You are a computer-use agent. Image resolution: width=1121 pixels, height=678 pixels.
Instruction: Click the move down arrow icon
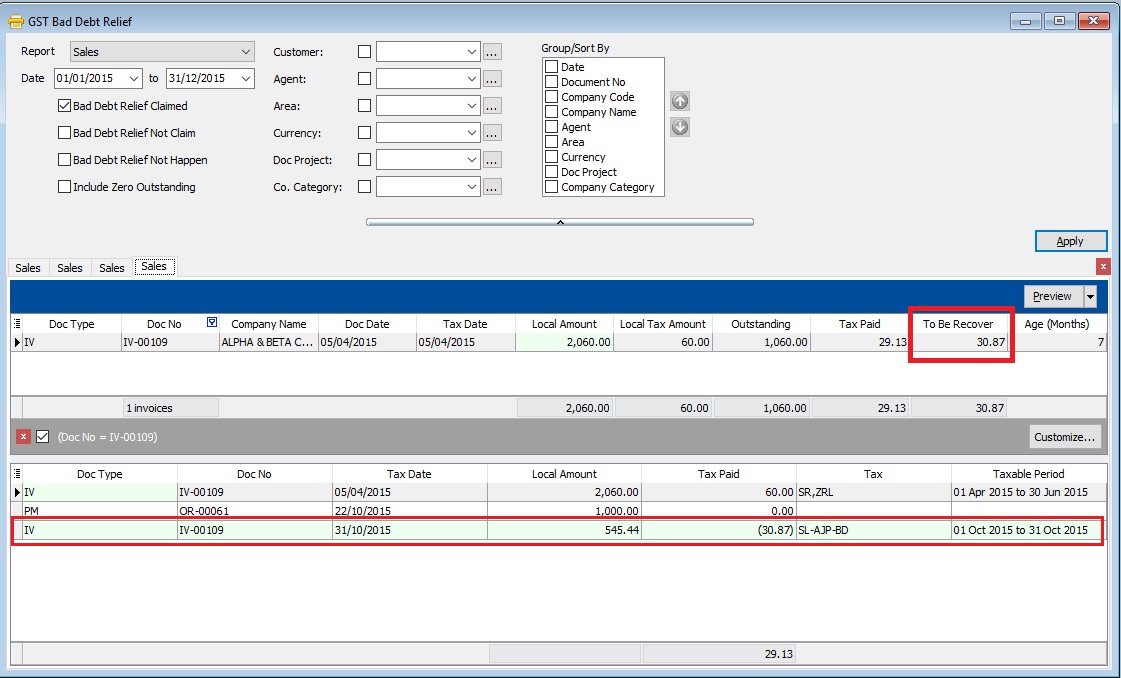pyautogui.click(x=679, y=127)
